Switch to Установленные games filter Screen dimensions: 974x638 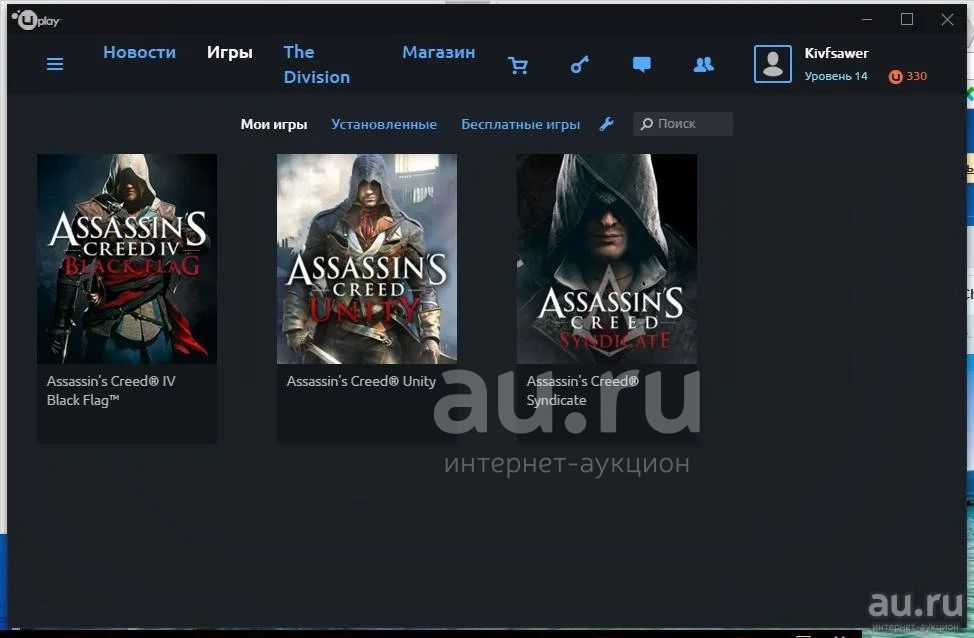tap(384, 124)
